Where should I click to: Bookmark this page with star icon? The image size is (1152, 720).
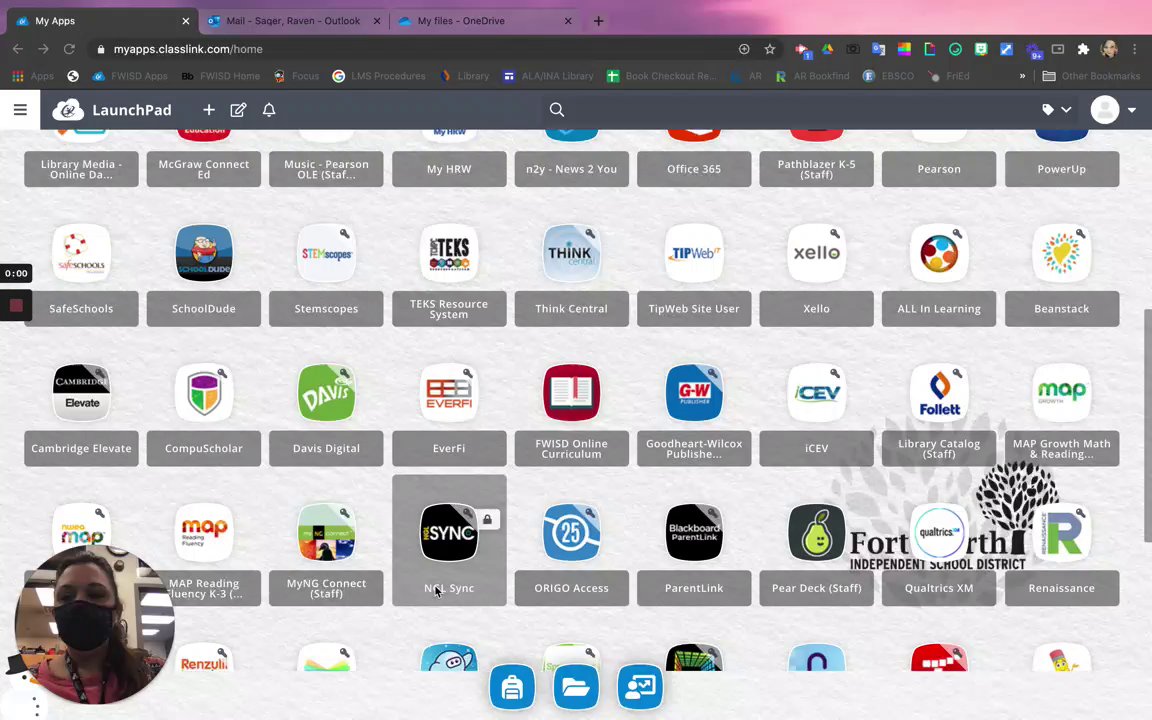pos(769,49)
